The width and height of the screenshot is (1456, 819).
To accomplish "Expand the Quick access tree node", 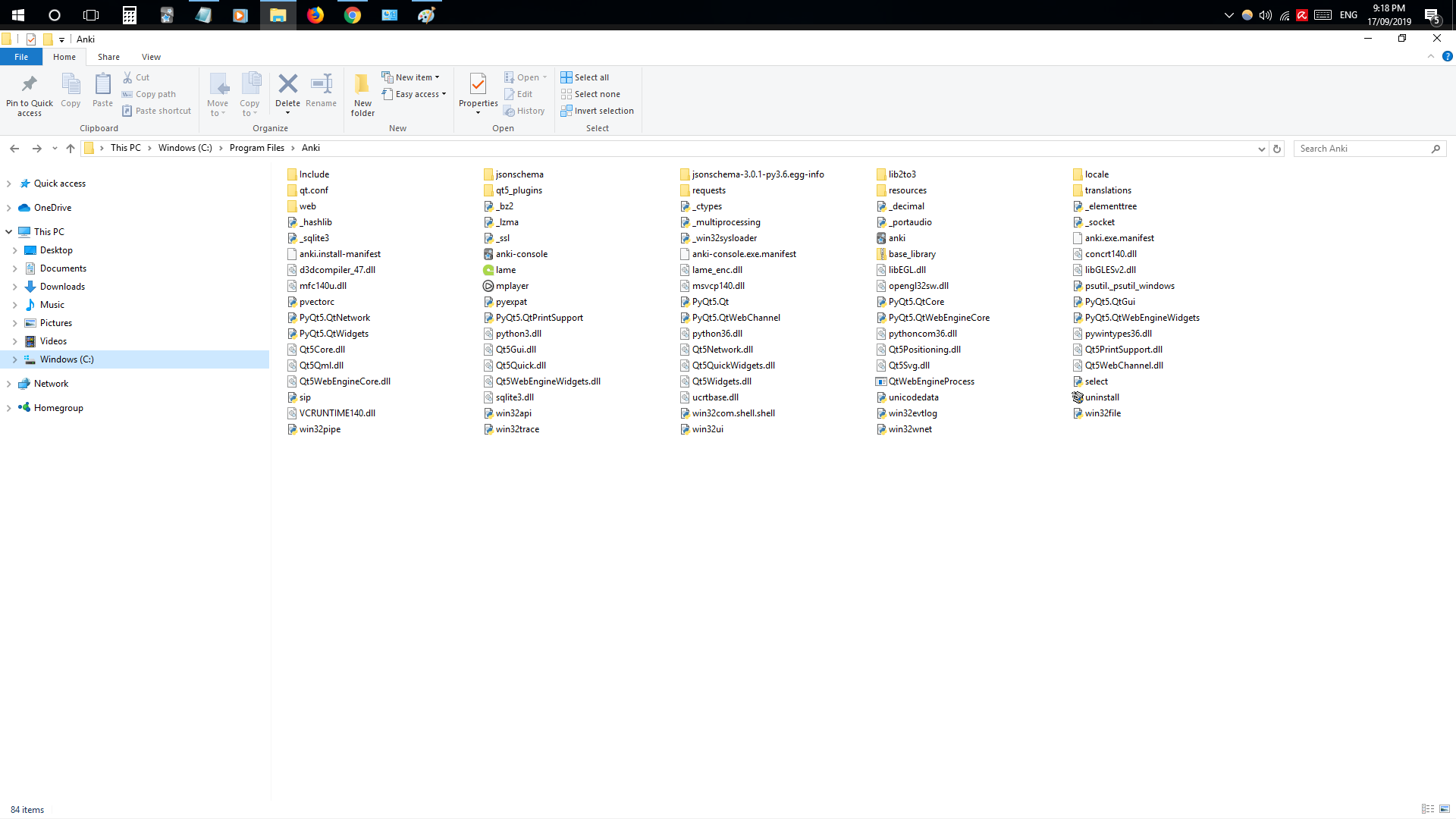I will [8, 184].
